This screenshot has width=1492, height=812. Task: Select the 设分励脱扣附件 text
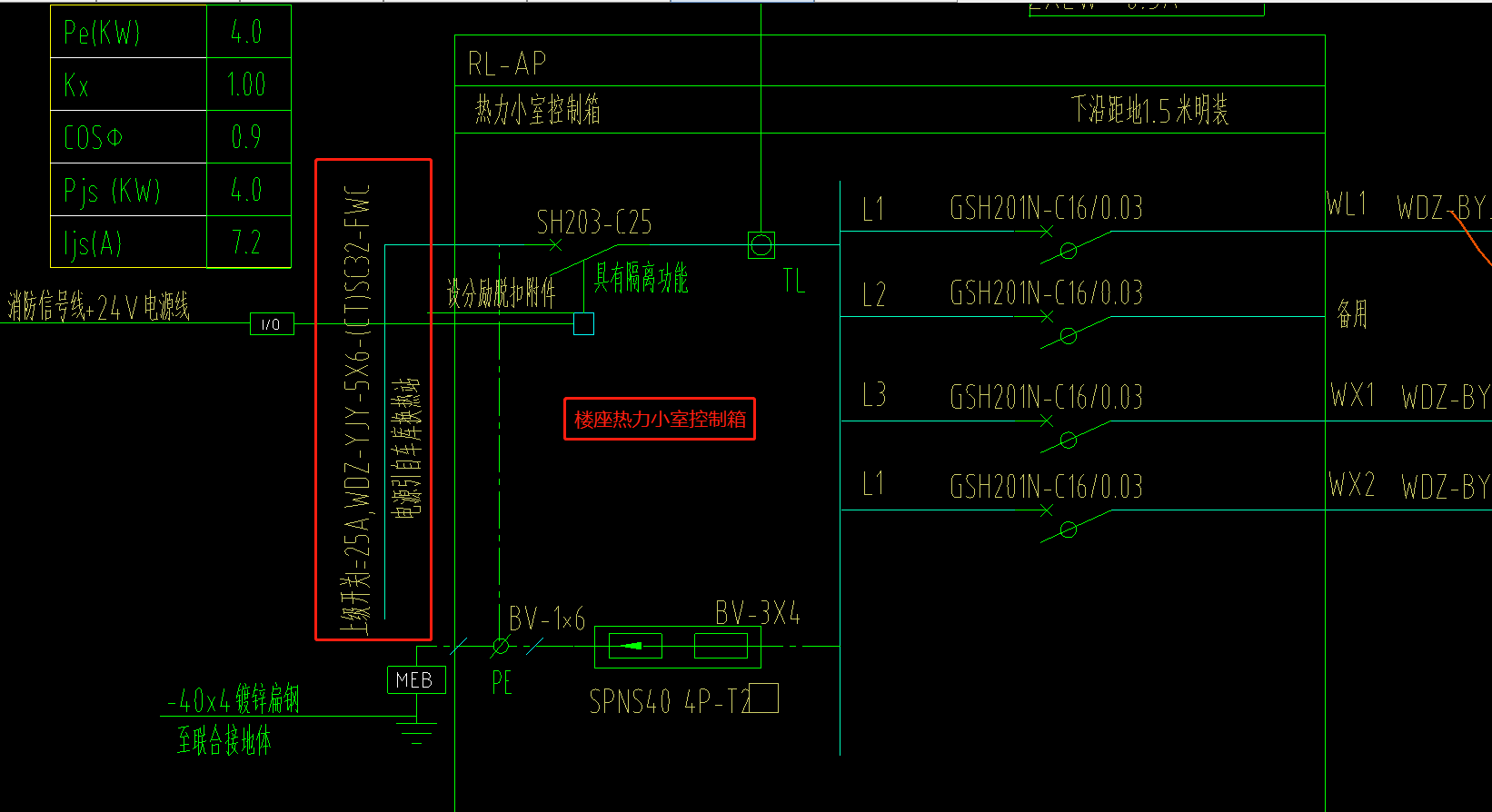pos(501,292)
